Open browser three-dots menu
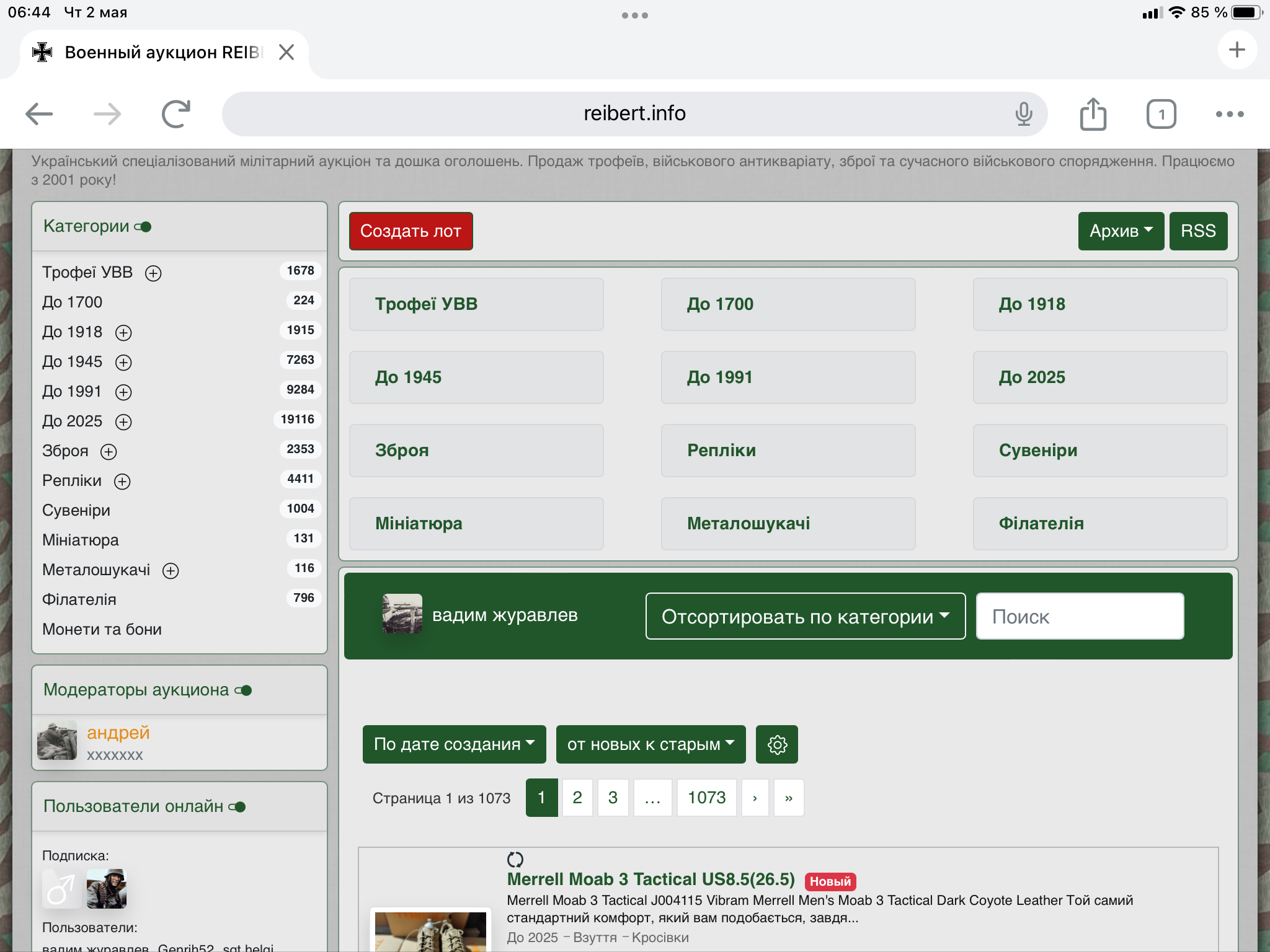1270x952 pixels. 1229,114
